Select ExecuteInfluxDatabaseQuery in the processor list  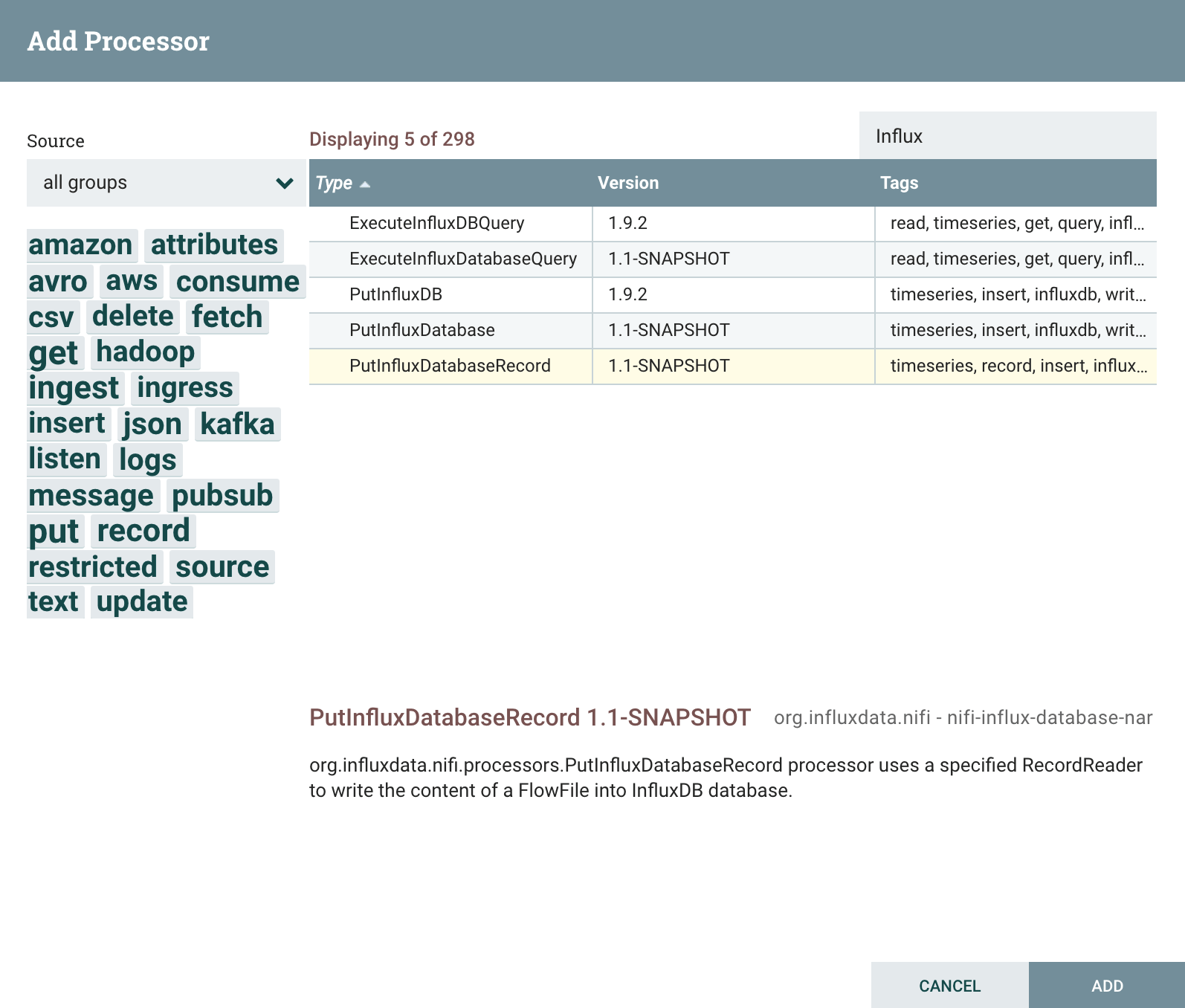pyautogui.click(x=462, y=259)
